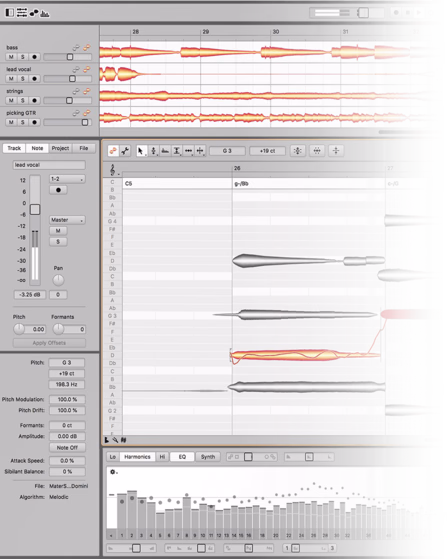Select the Hi tab in Sound Editor
447x559 pixels.
coord(162,457)
